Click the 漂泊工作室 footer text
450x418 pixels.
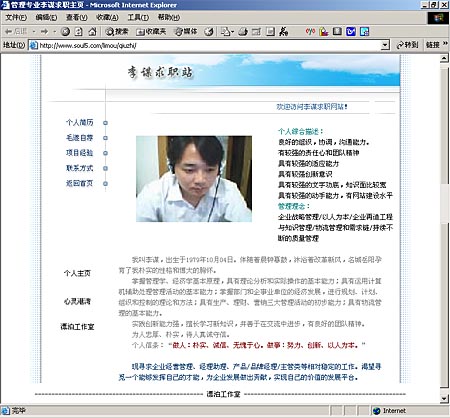[223, 394]
